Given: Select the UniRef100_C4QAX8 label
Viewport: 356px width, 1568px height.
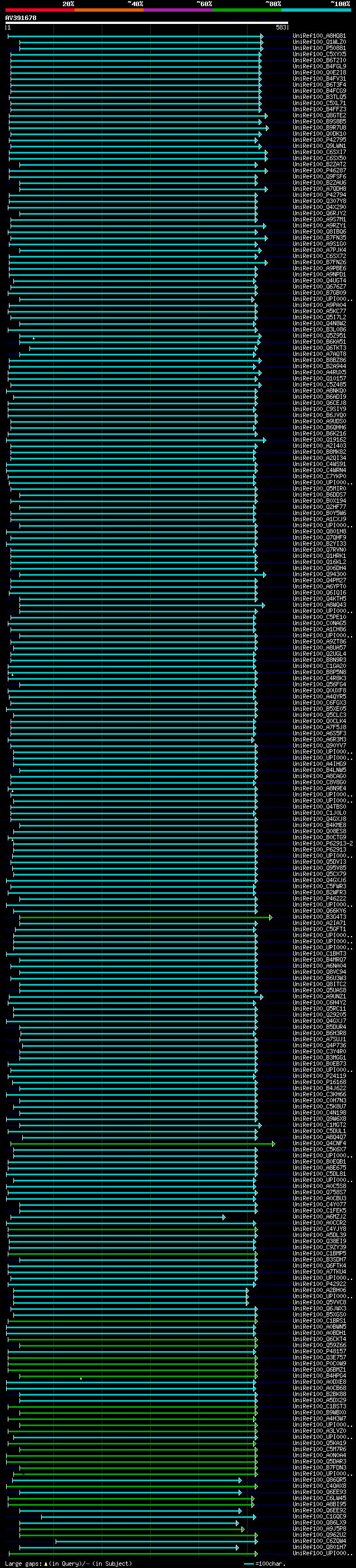Looking at the screenshot, I should [x=319, y=1486].
